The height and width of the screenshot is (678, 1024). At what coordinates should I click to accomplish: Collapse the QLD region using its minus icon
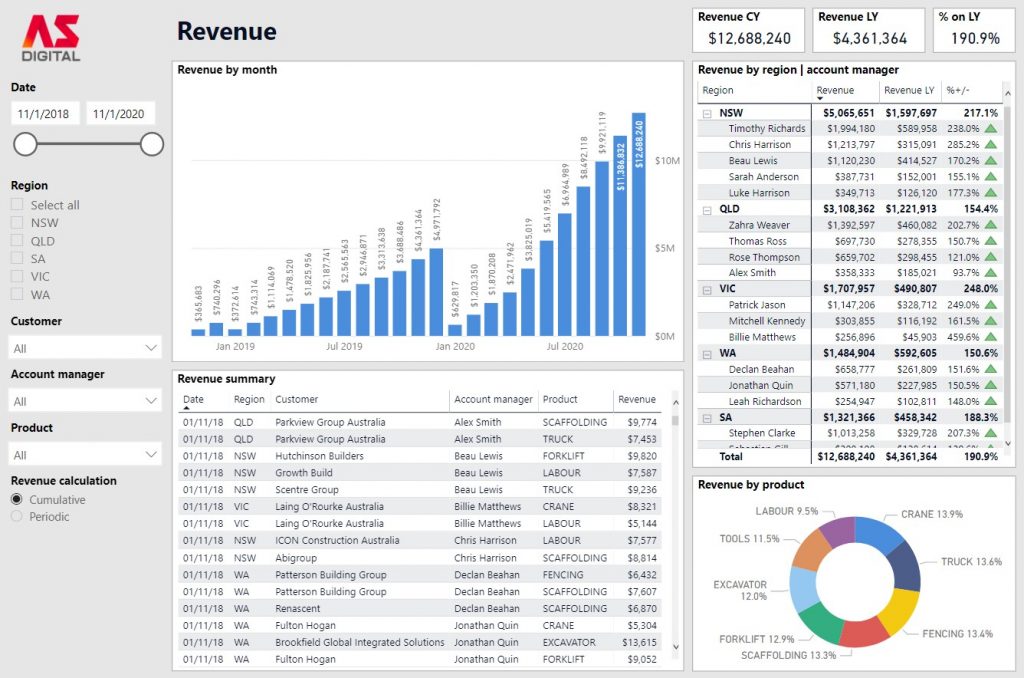click(705, 208)
